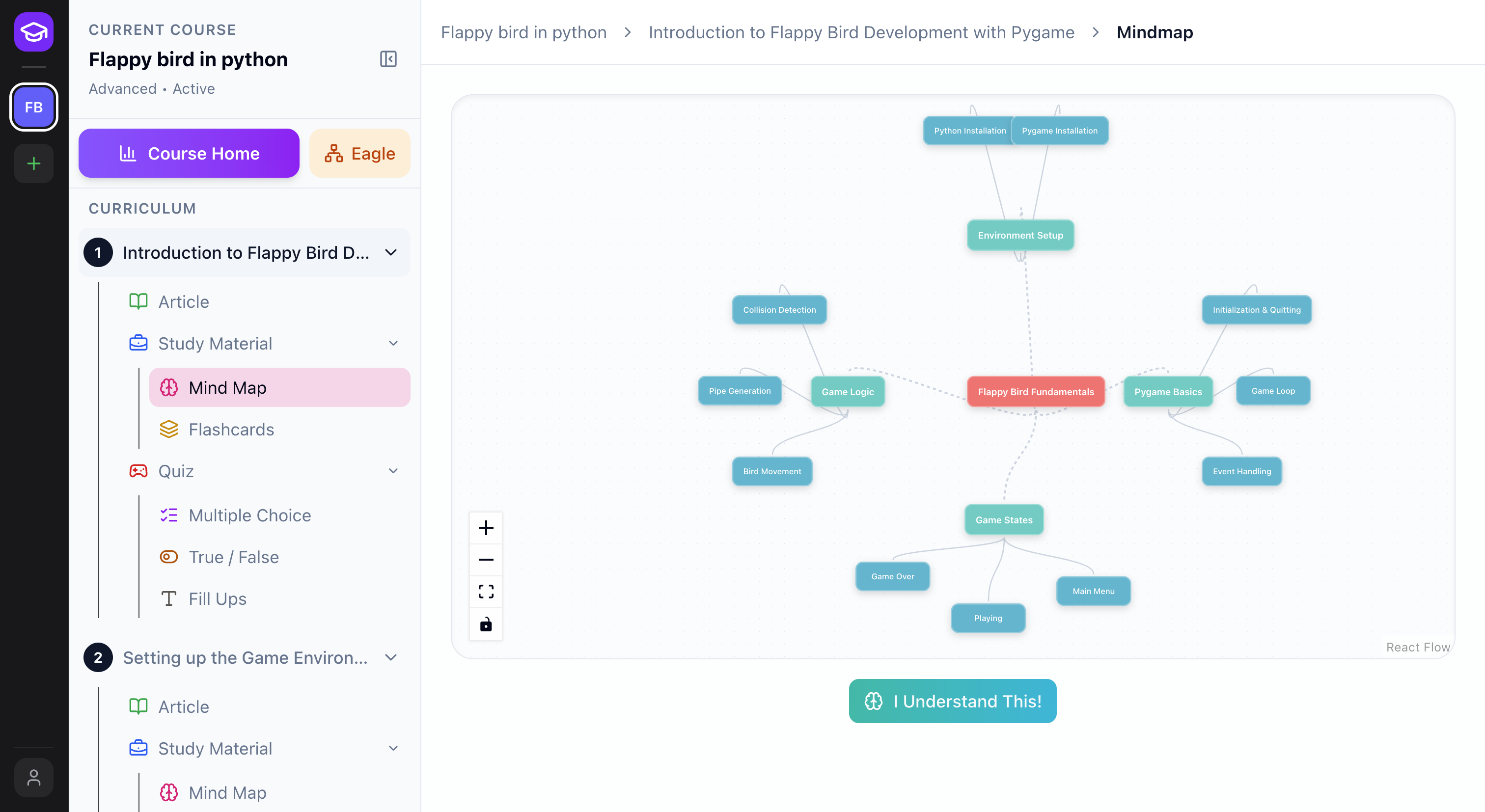1485x812 pixels.
Task: Open the Eagle view button
Action: click(360, 153)
